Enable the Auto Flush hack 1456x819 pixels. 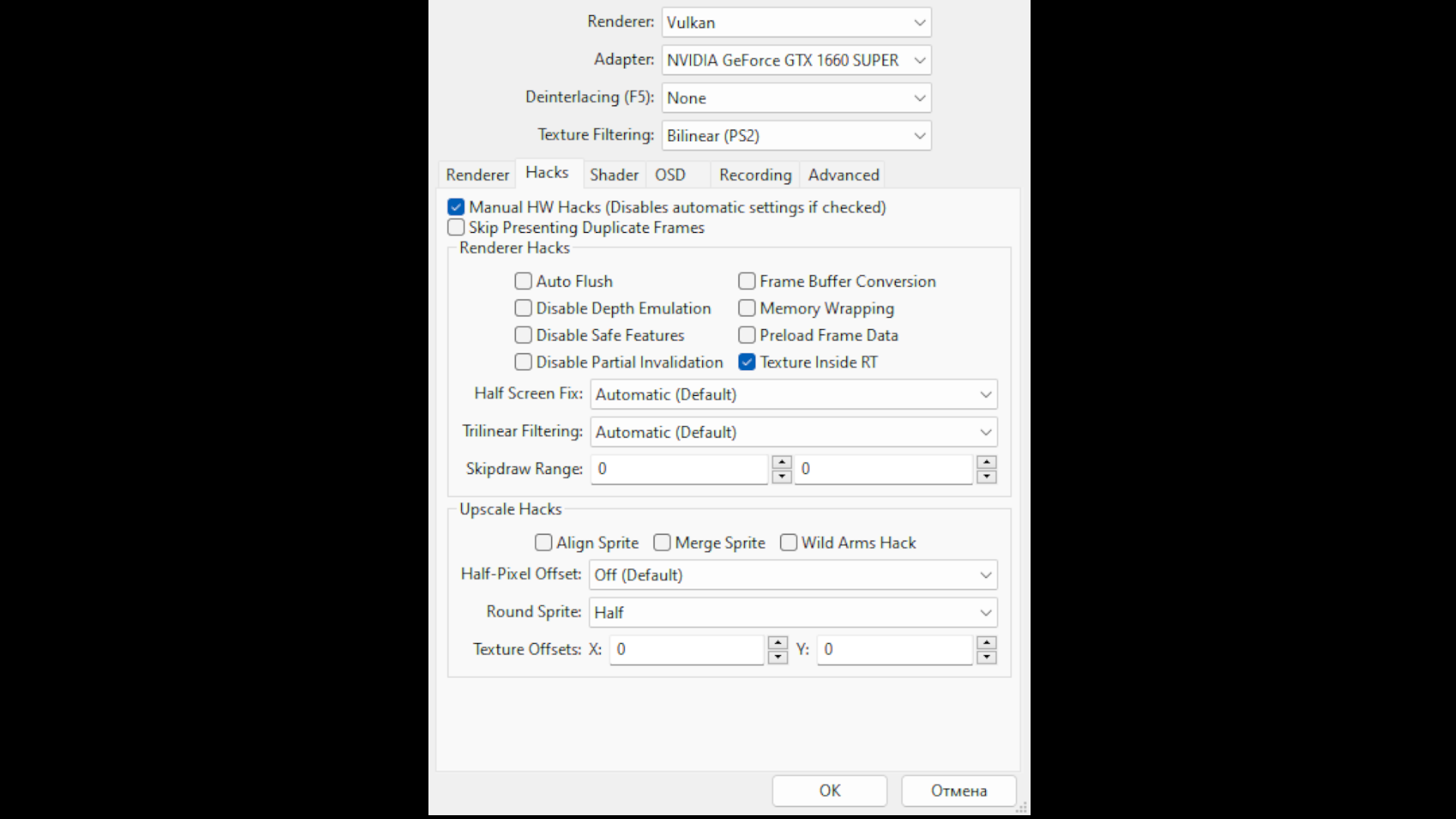(522, 281)
